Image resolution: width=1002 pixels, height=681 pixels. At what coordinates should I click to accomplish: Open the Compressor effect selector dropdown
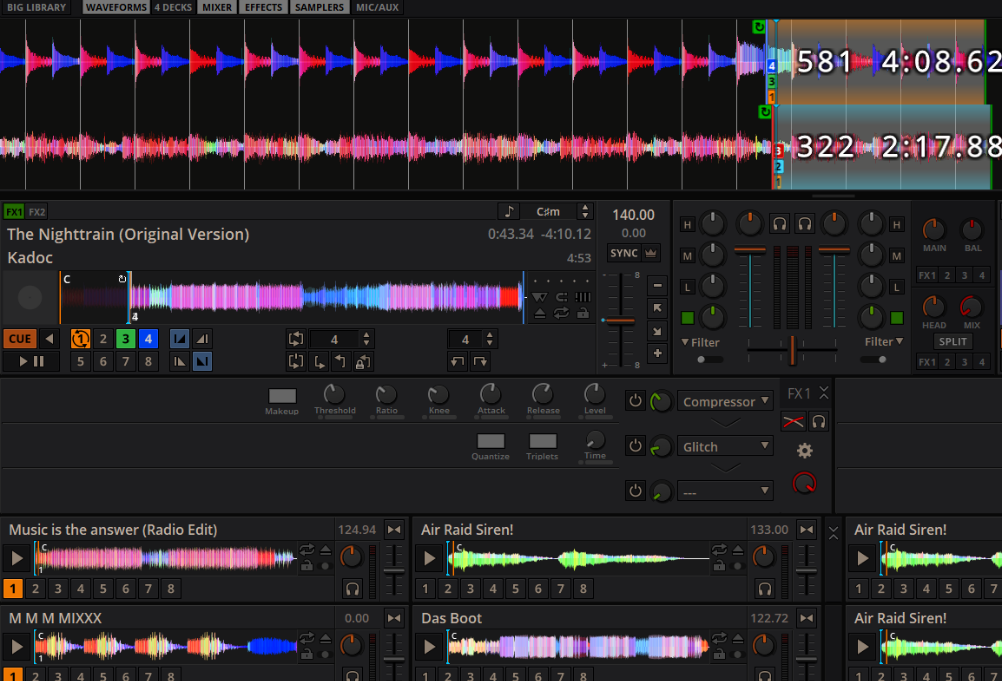click(725, 401)
